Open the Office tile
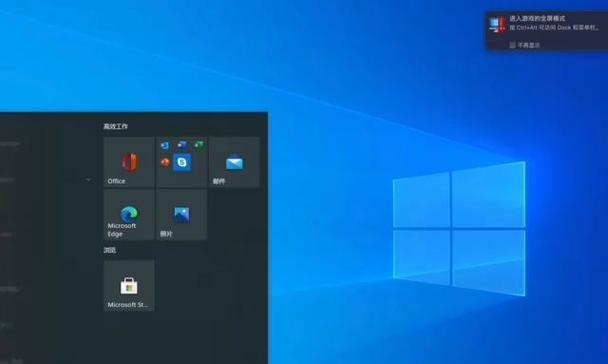The width and height of the screenshot is (608, 364). point(129,162)
